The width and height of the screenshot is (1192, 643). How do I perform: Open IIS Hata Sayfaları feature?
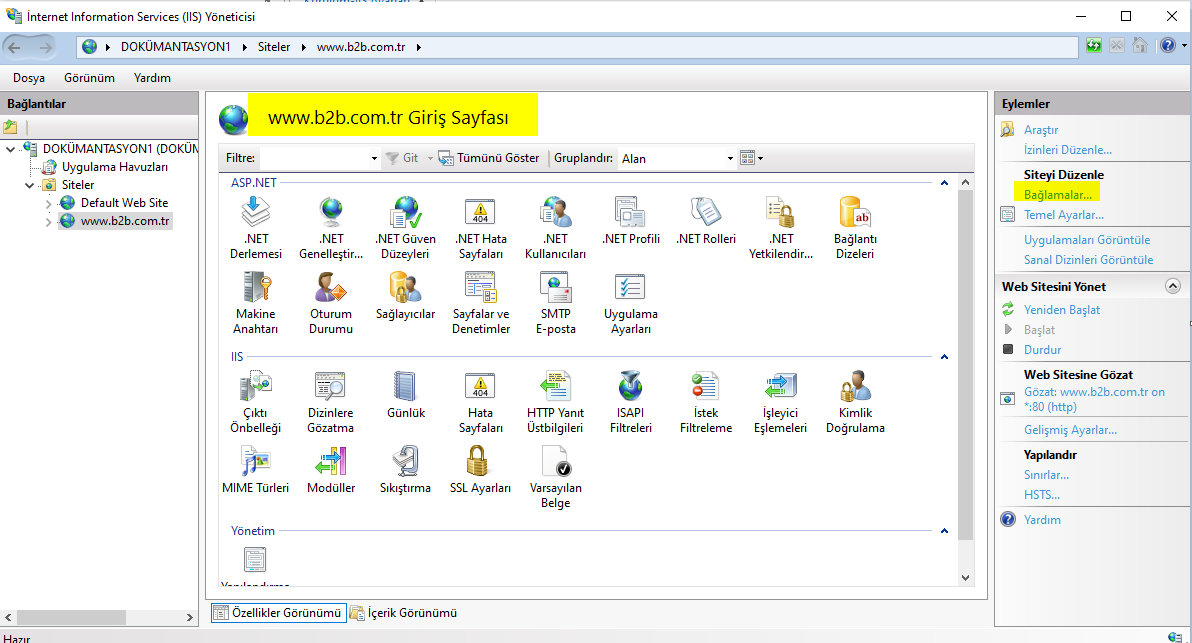click(480, 401)
